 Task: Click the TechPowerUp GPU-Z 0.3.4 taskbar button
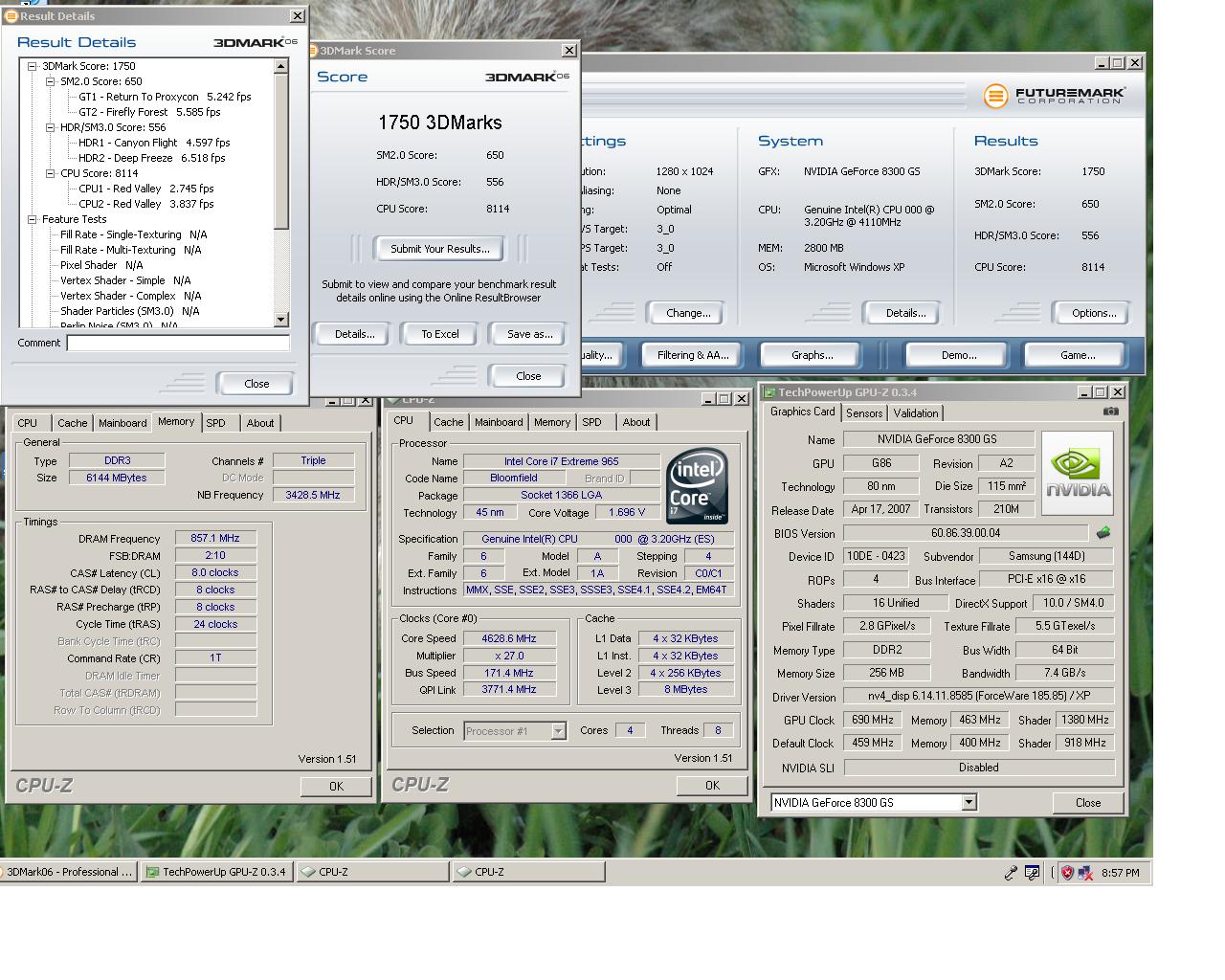216,872
